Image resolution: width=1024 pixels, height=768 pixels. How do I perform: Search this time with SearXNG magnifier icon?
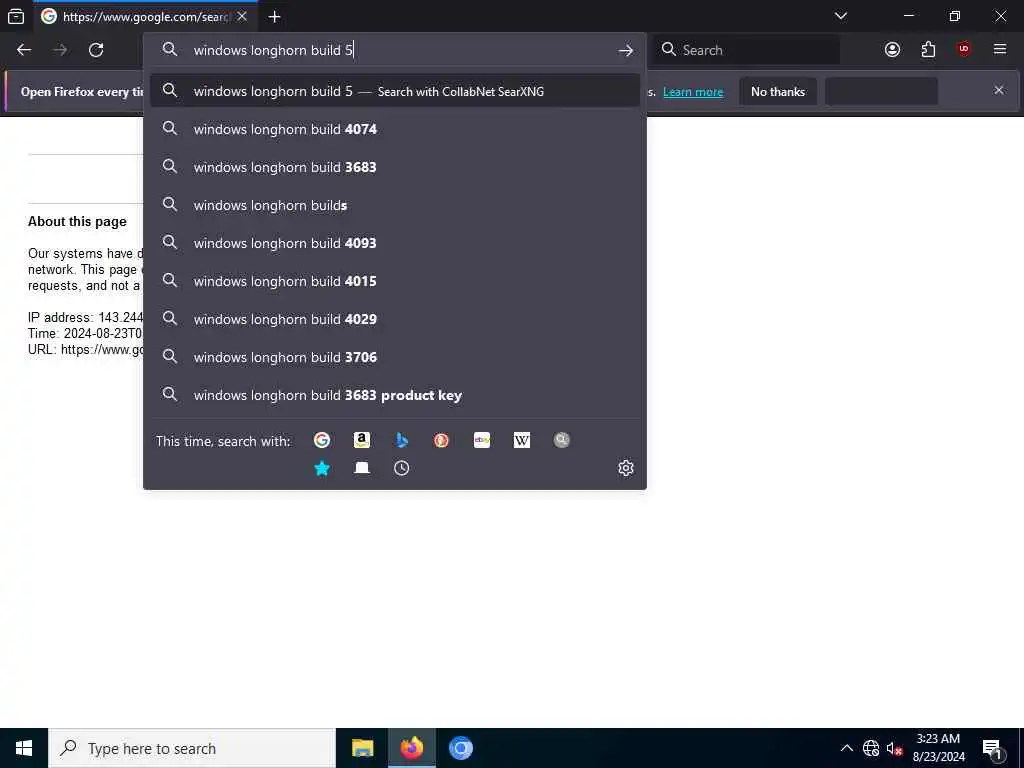click(562, 440)
